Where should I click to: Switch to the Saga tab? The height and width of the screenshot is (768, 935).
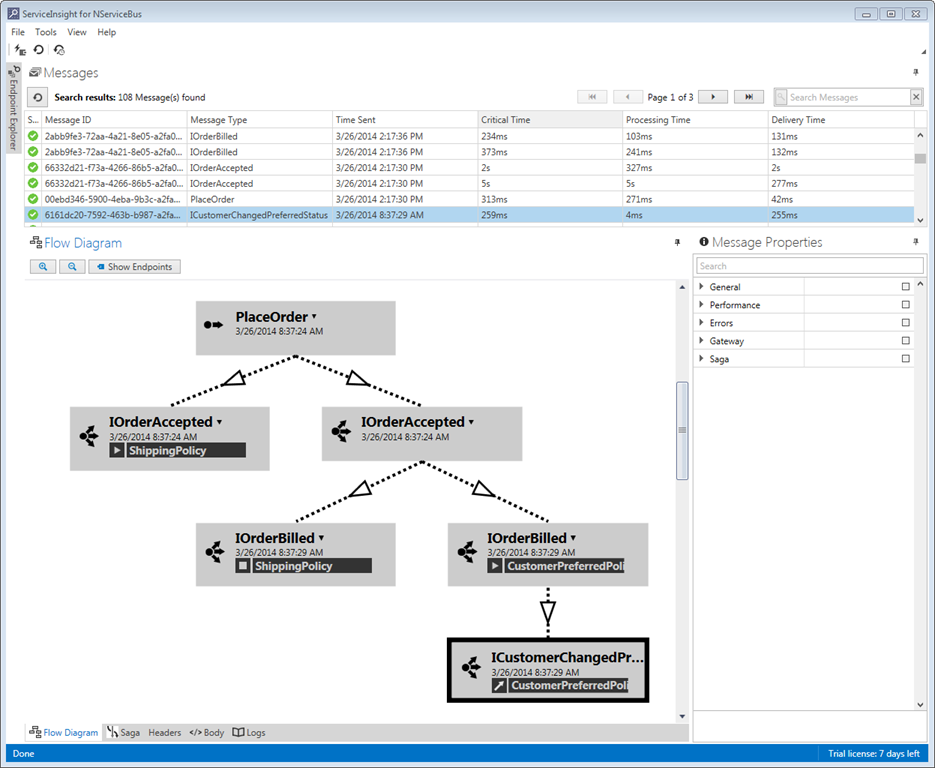[123, 732]
